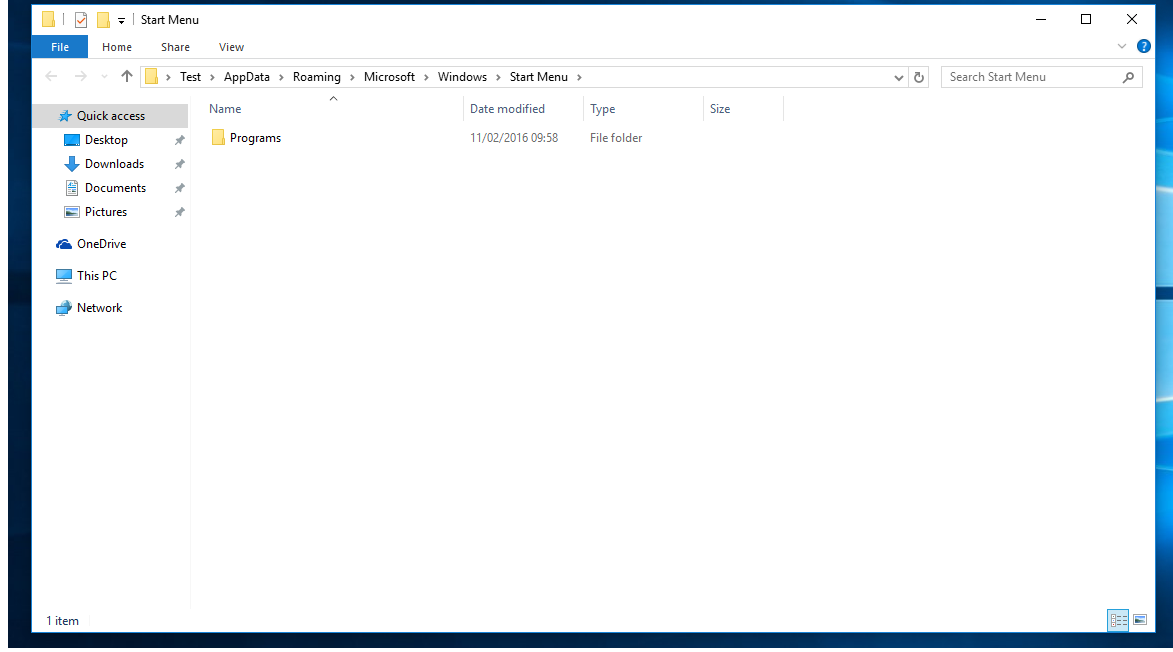This screenshot has height=652, width=1173.
Task: Click the pin icon next to Desktop
Action: tap(180, 140)
